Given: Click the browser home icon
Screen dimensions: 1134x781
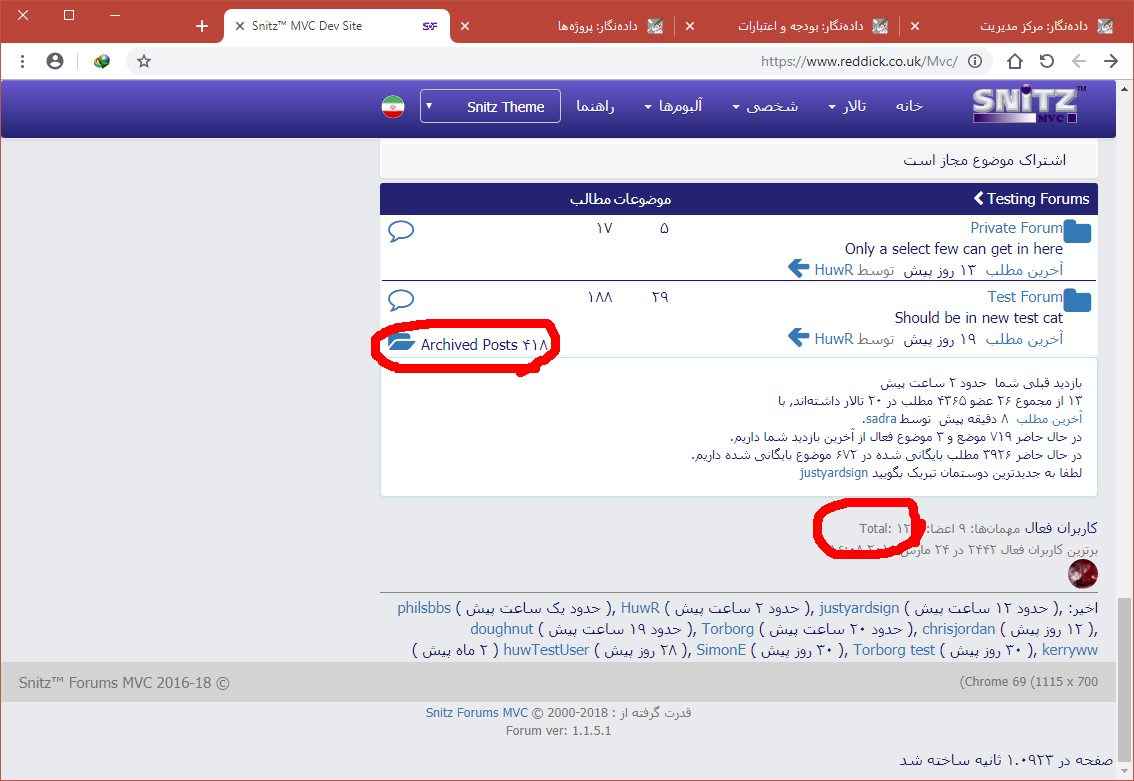Looking at the screenshot, I should 1015,61.
